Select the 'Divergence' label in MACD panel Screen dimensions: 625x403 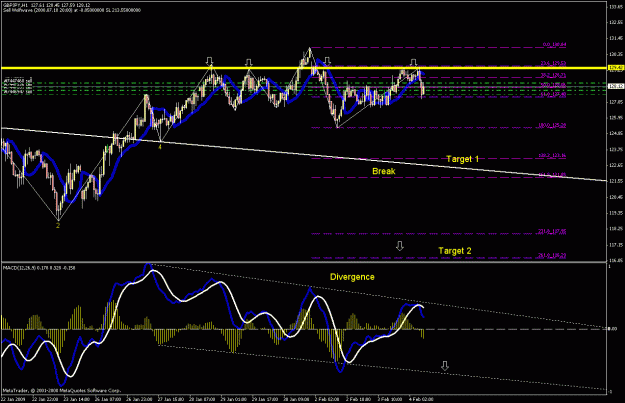[x=352, y=277]
